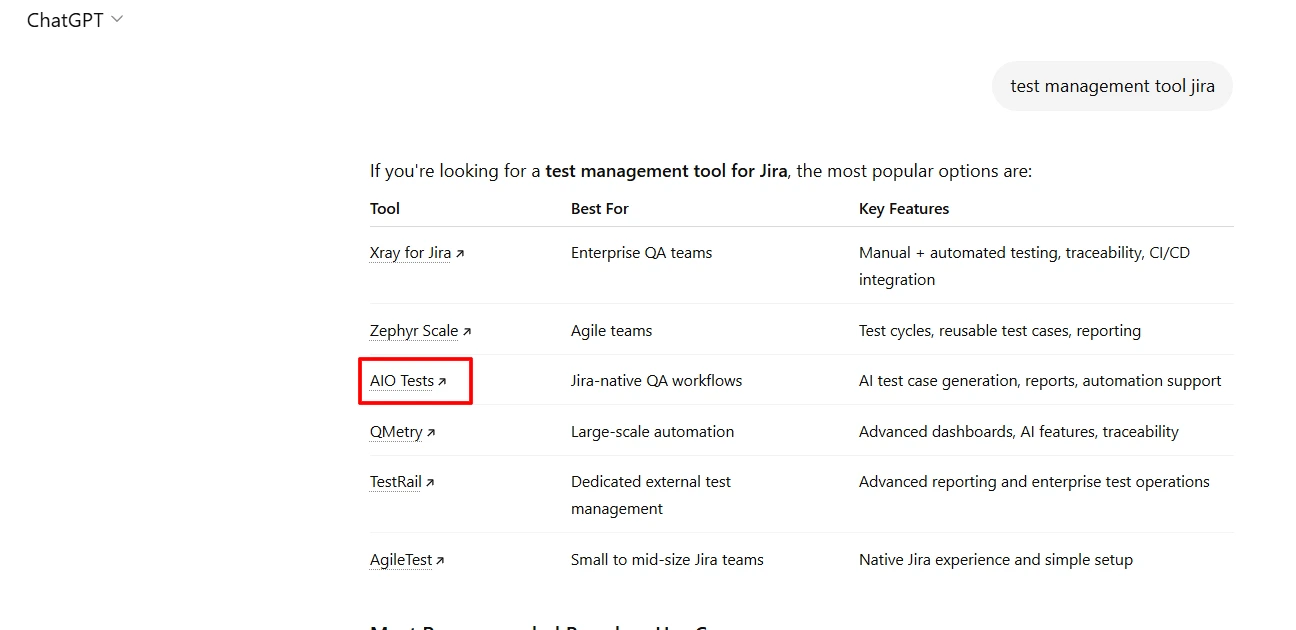The image size is (1296, 630).
Task: Click the 'Large-scale automation' cell
Action: pos(652,432)
